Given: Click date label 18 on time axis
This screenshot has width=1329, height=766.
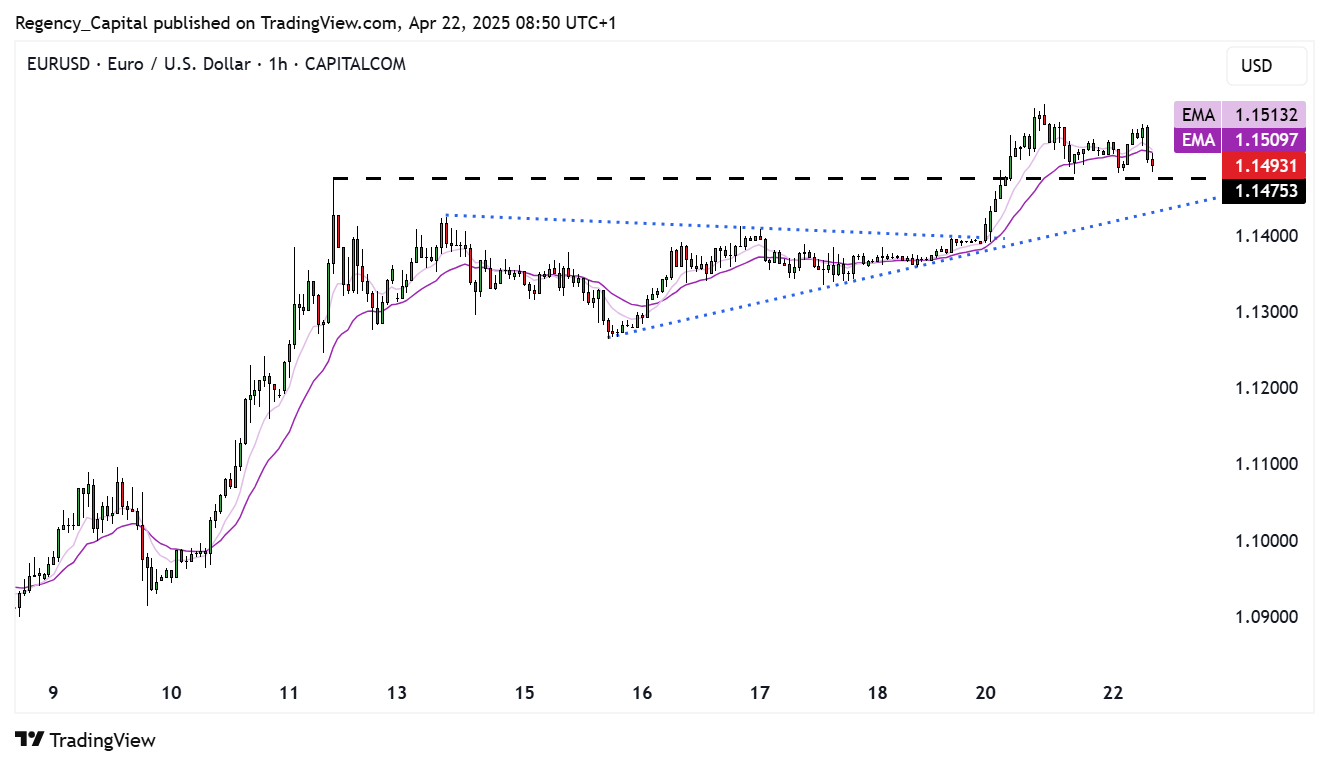Looking at the screenshot, I should tap(878, 692).
